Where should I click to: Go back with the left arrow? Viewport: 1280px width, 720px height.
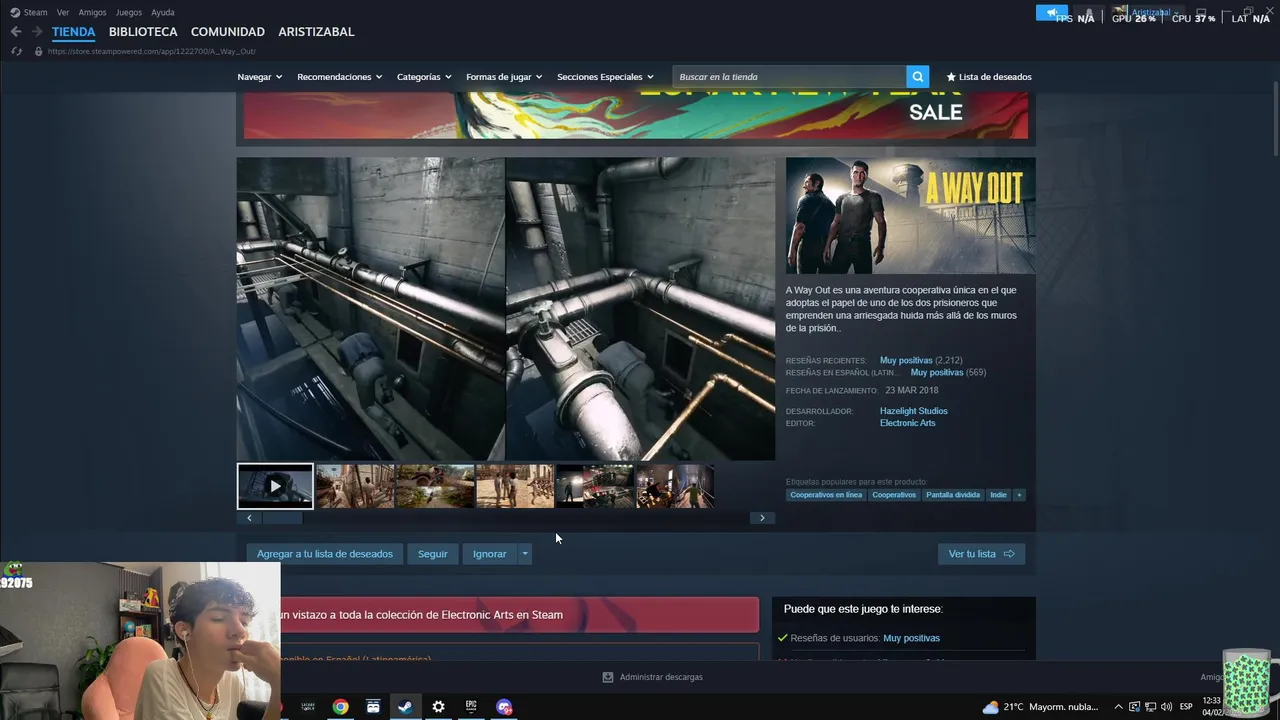pos(16,32)
